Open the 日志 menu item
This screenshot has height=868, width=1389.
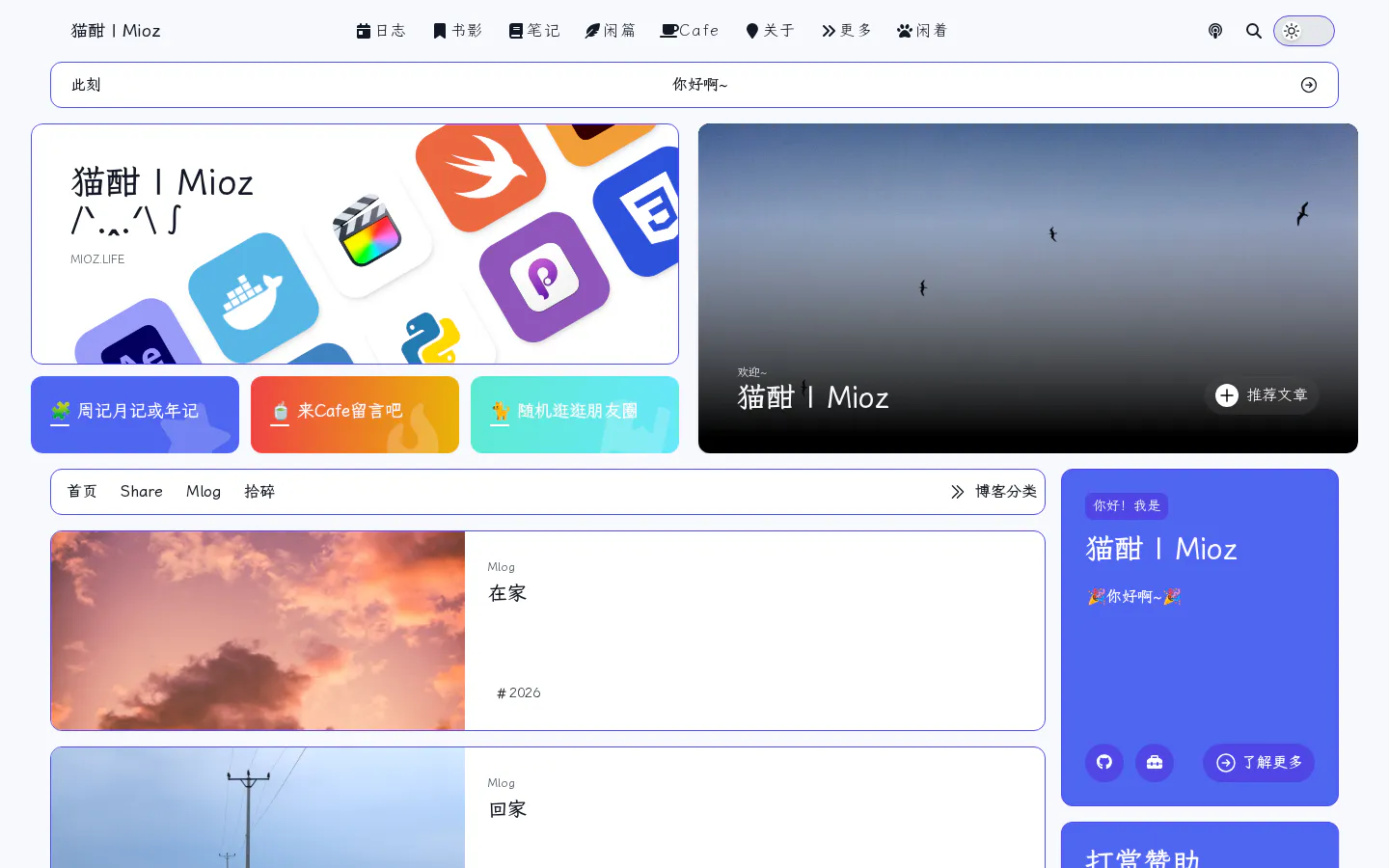tap(381, 31)
